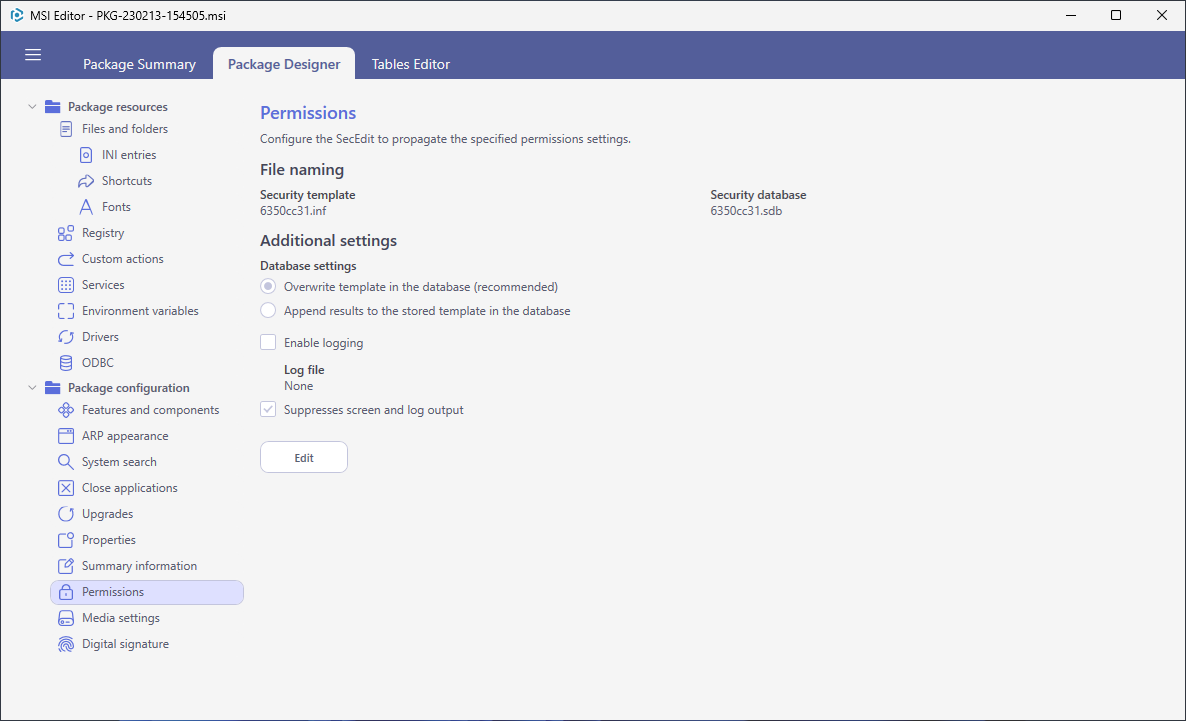Viewport: 1186px width, 721px height.
Task: Open Upgrades section
Action: coord(107,514)
